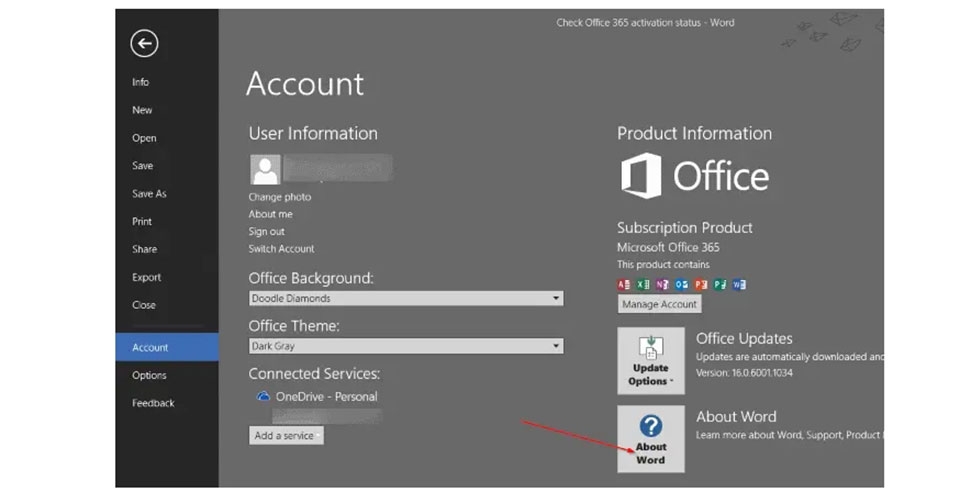Open the About Word button
The width and height of the screenshot is (960, 492).
coord(651,439)
